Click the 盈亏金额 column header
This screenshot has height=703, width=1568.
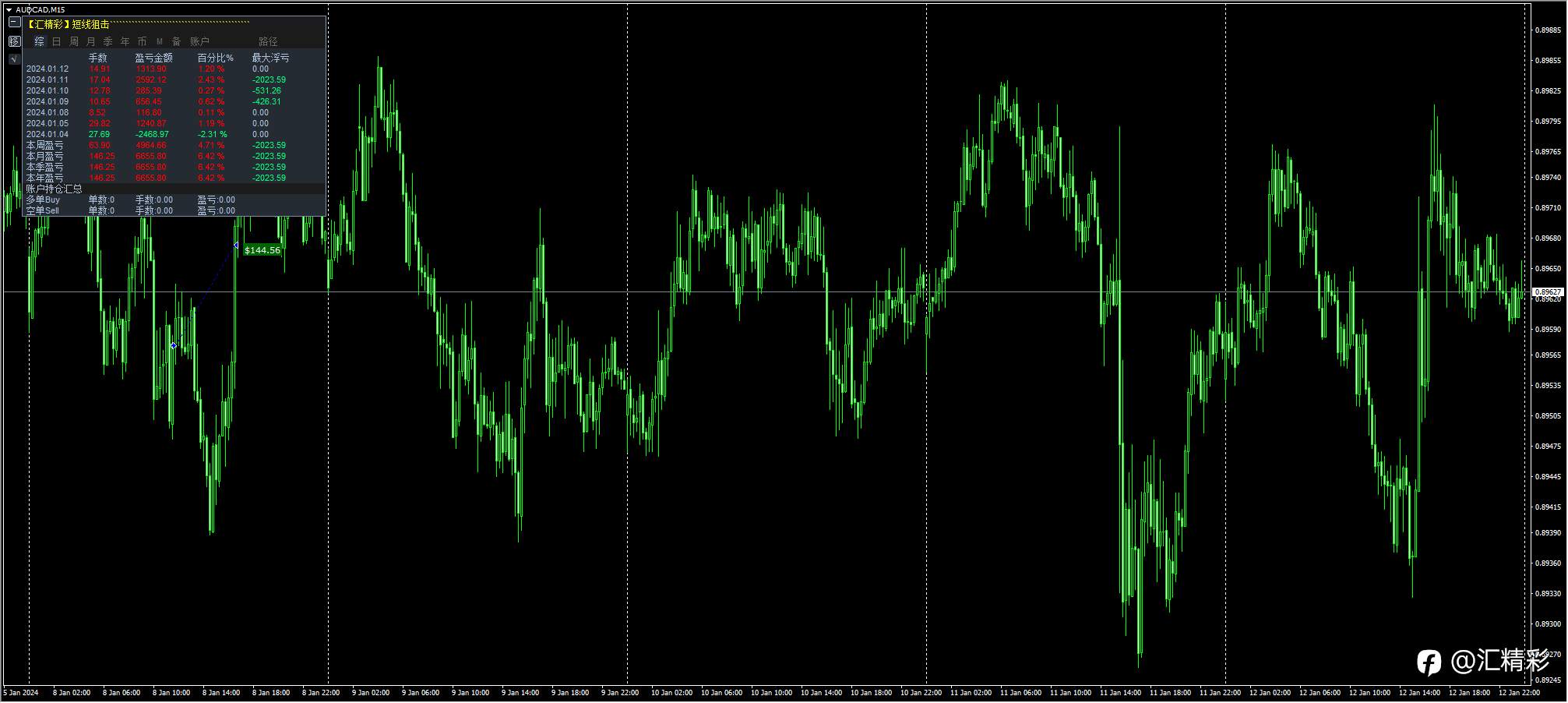coord(154,58)
